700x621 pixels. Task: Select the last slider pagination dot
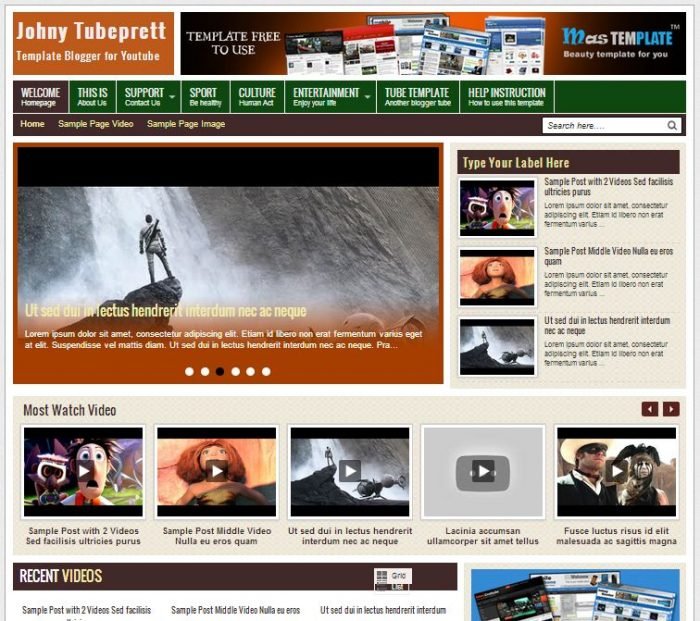tap(266, 371)
